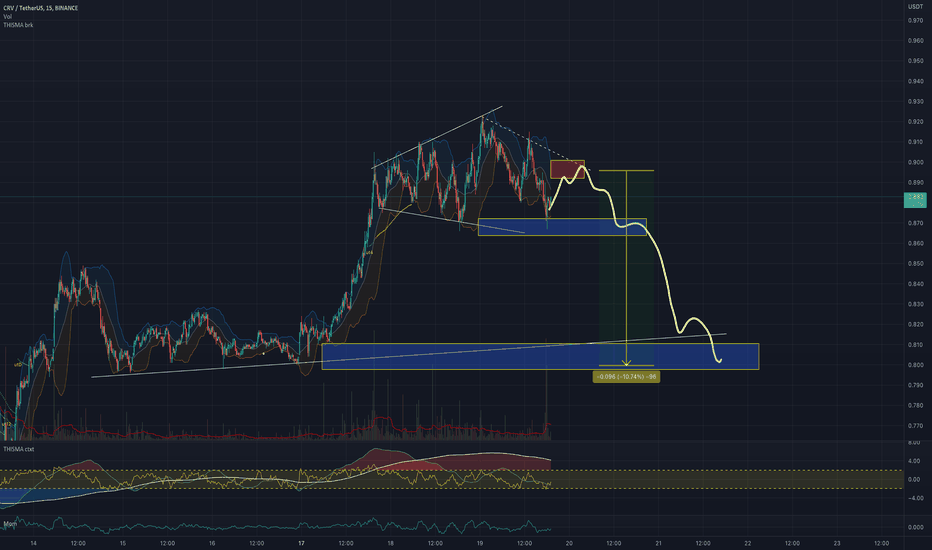Viewport: 932px width, 550px height.
Task: Click the 0.770 price axis label
Action: click(915, 426)
